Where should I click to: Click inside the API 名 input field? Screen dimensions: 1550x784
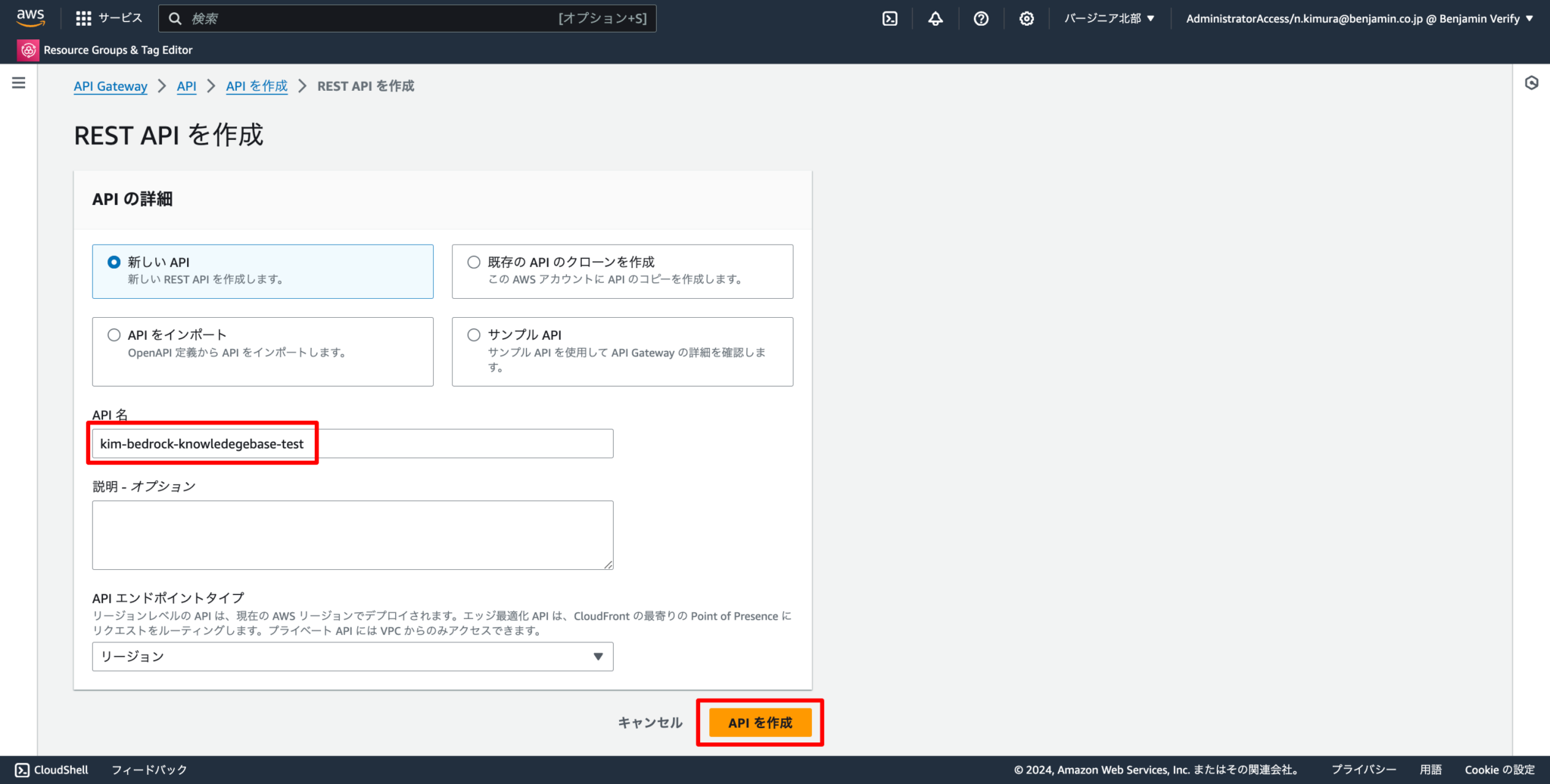click(352, 443)
